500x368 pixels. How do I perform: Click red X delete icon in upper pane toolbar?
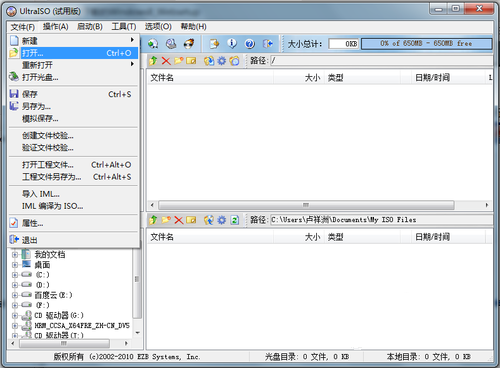[166, 61]
